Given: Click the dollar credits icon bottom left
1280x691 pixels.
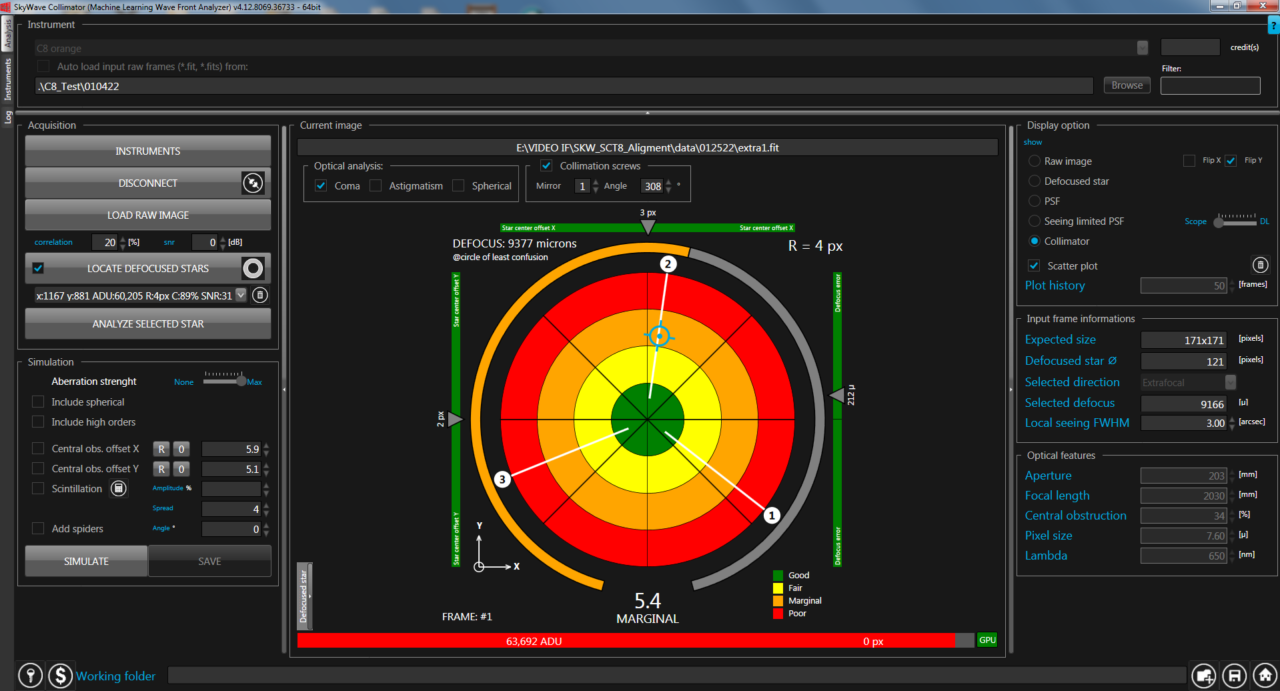Looking at the screenshot, I should [59, 675].
